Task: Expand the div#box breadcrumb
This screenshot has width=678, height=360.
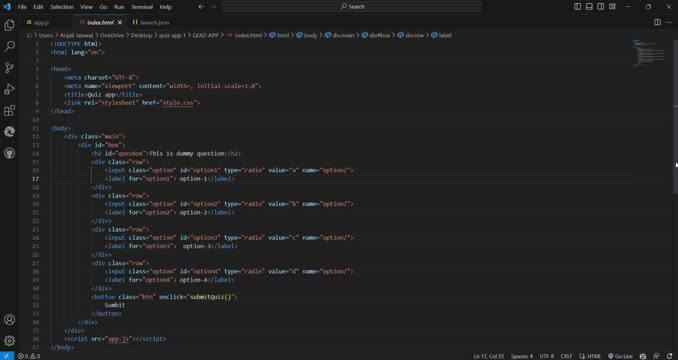Action: point(376,35)
